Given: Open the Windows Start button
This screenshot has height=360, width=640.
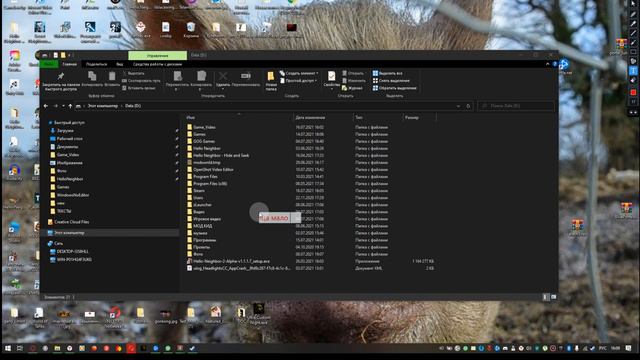Looking at the screenshot, I should pyautogui.click(x=8, y=348).
